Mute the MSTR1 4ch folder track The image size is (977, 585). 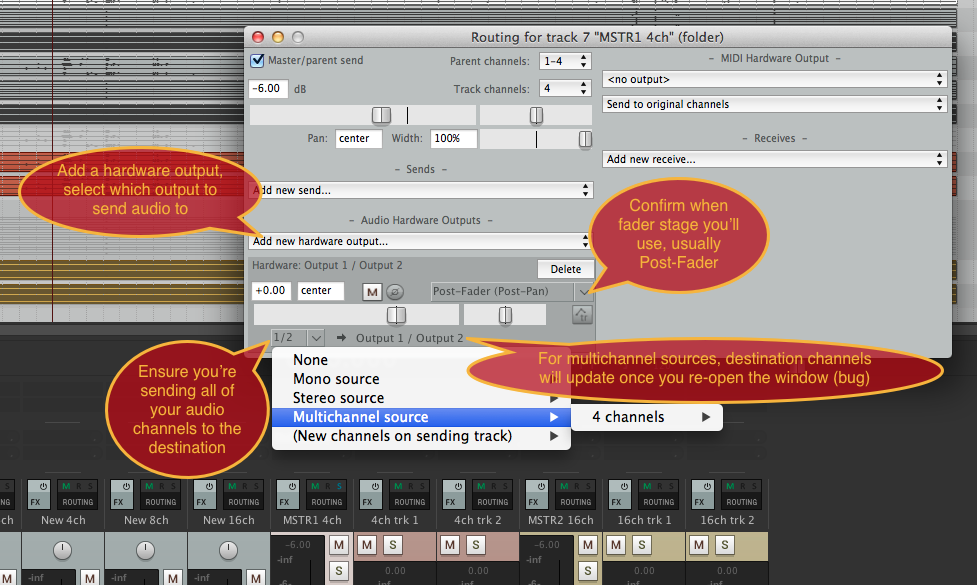coord(339,545)
